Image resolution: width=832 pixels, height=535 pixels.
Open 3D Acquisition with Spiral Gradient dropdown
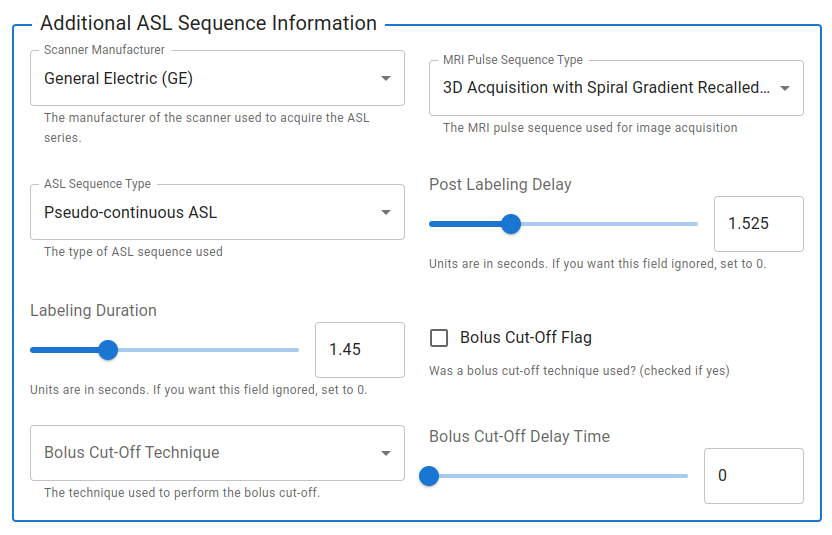(616, 88)
